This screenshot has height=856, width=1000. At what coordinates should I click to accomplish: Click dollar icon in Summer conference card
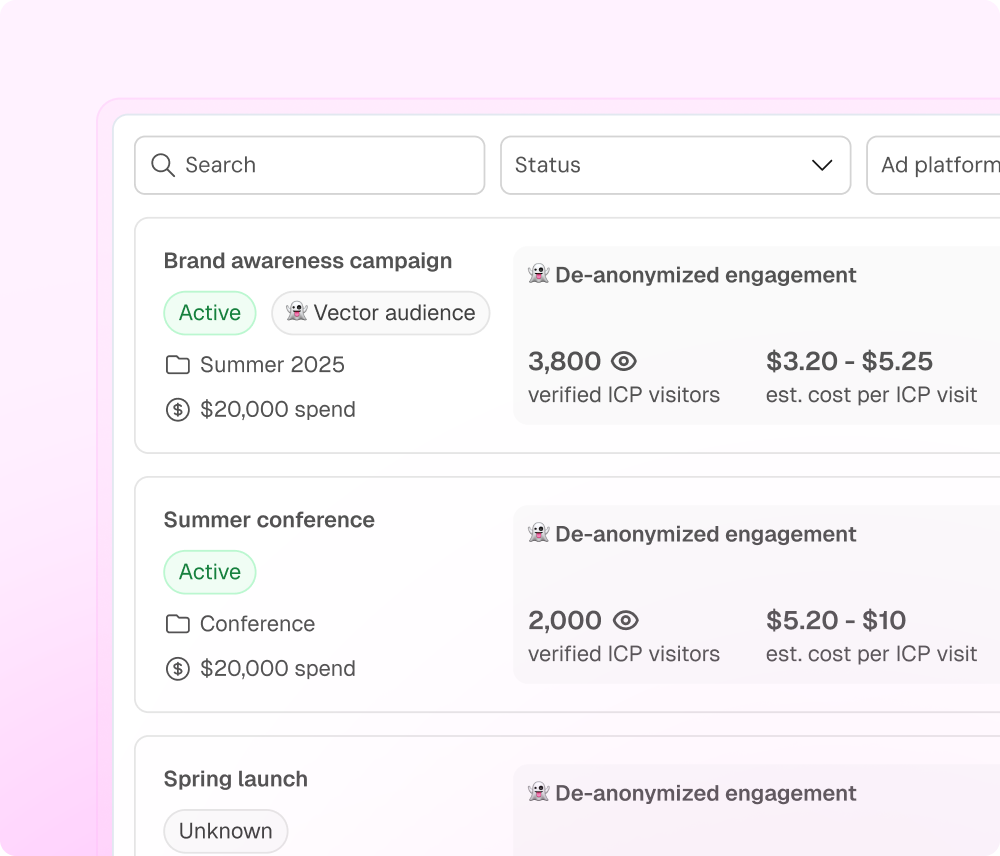[x=178, y=668]
